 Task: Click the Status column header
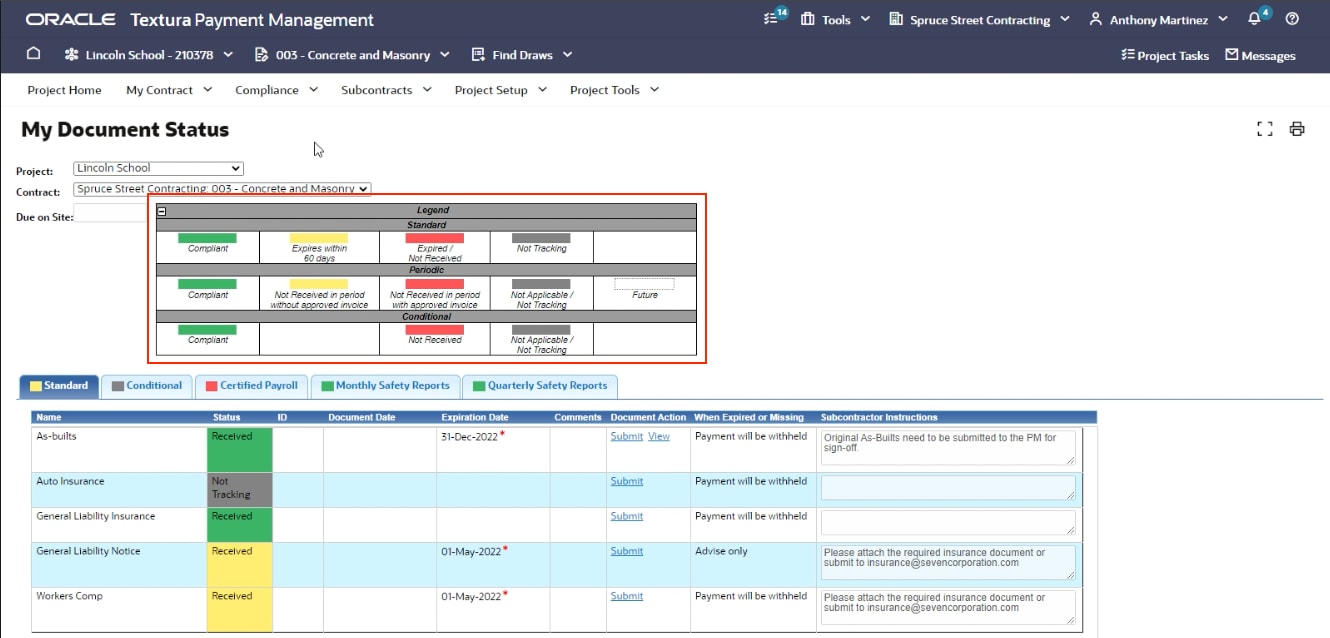coord(227,417)
